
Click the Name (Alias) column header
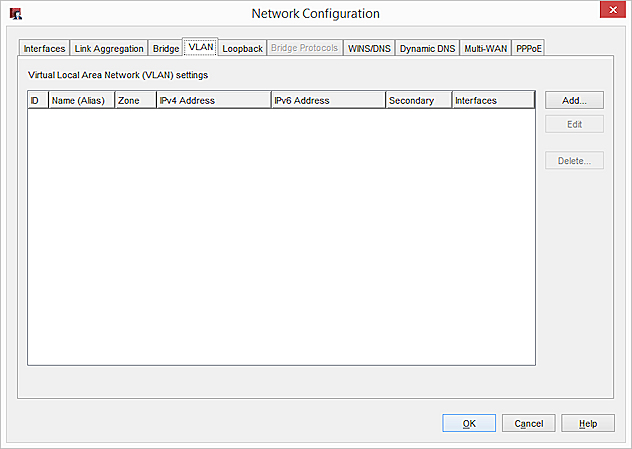tap(81, 100)
